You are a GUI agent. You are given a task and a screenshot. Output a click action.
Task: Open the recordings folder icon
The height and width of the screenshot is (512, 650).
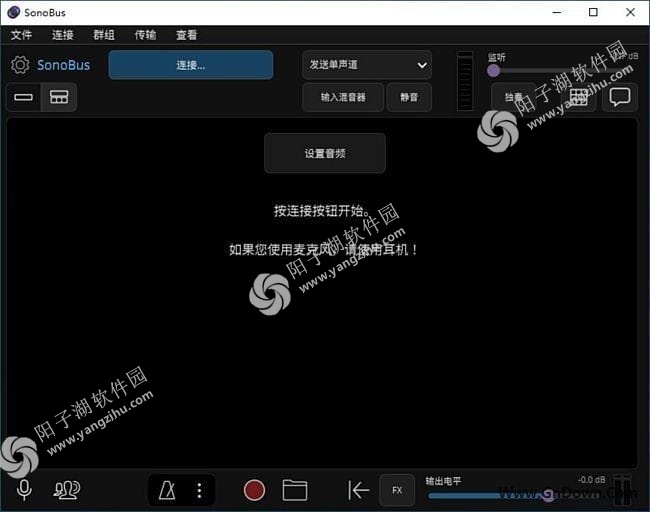point(295,490)
